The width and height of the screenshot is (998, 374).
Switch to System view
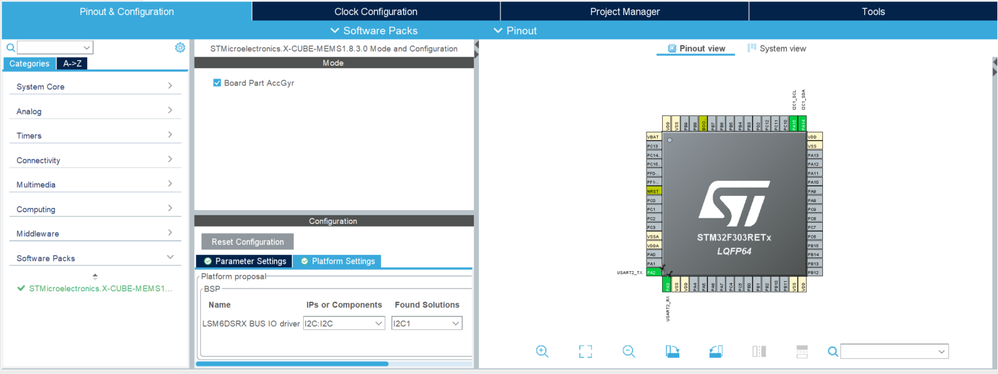[x=777, y=48]
